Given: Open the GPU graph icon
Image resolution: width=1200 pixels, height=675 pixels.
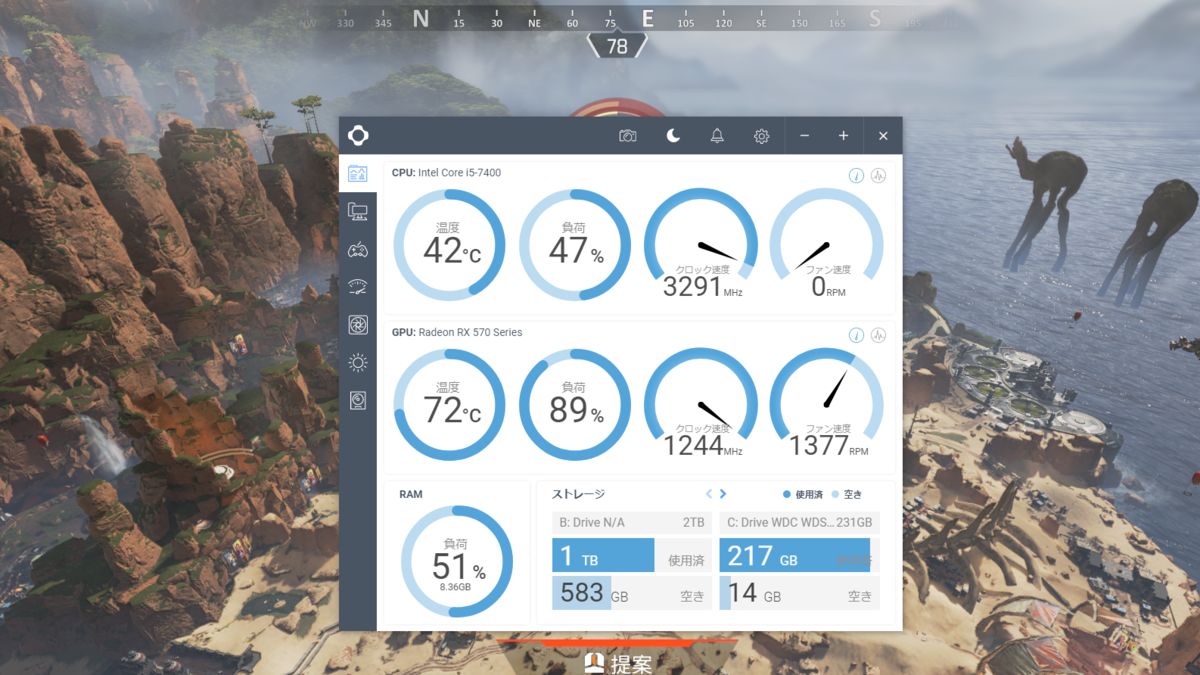Looking at the screenshot, I should (x=878, y=335).
